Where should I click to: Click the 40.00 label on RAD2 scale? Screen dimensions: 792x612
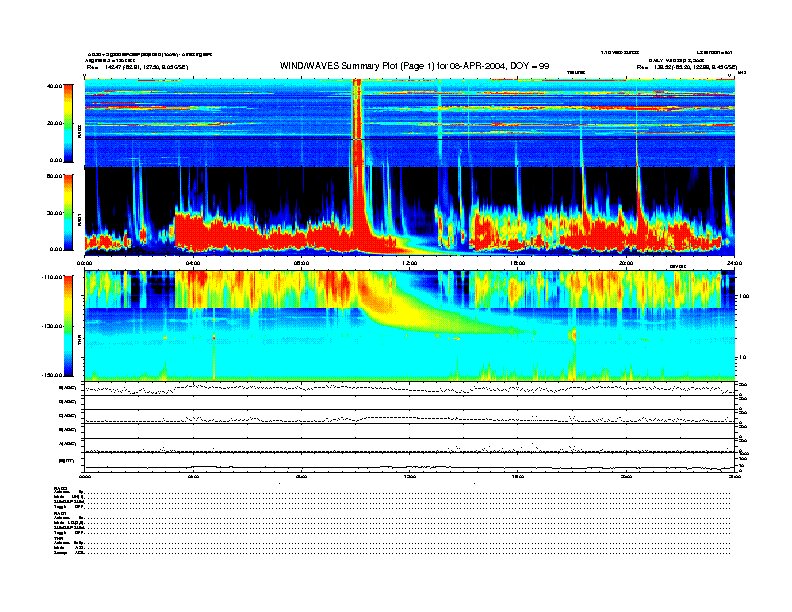point(54,86)
